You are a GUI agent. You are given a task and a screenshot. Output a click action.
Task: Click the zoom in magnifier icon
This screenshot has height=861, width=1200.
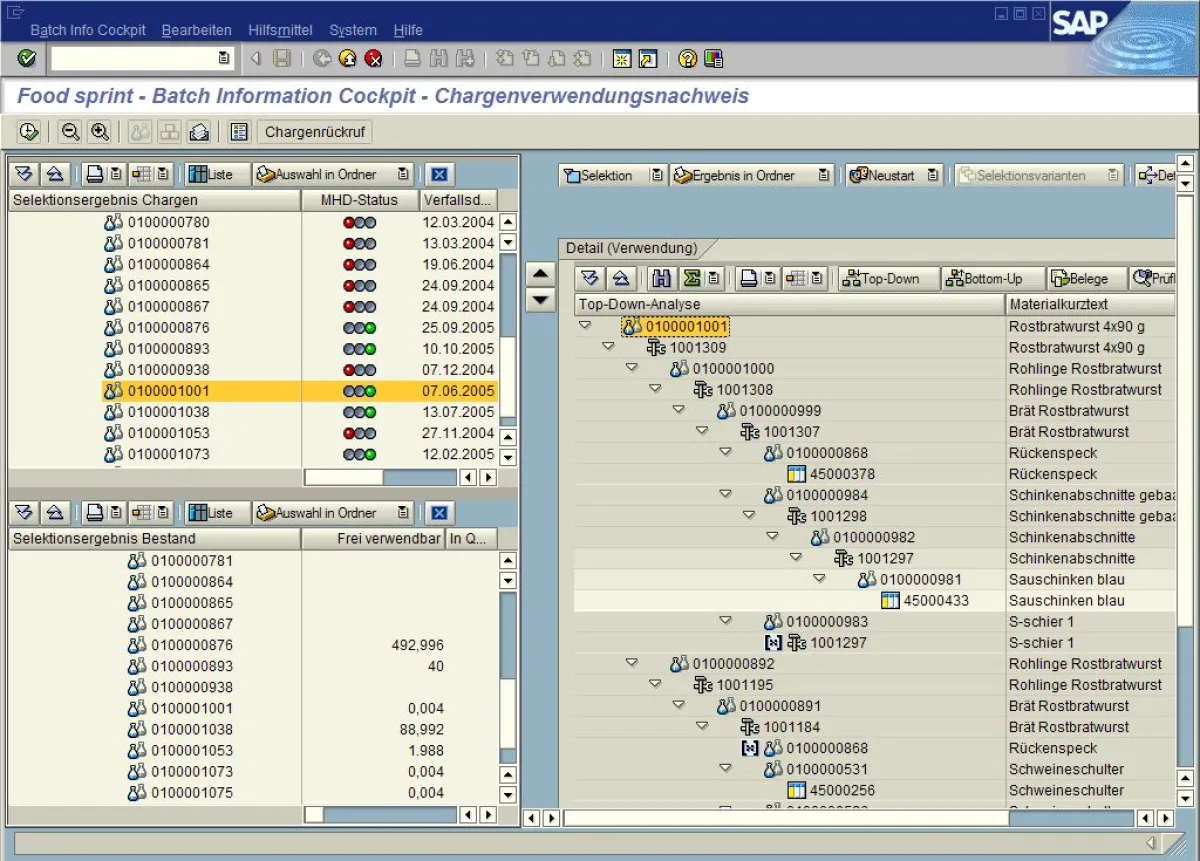click(100, 132)
